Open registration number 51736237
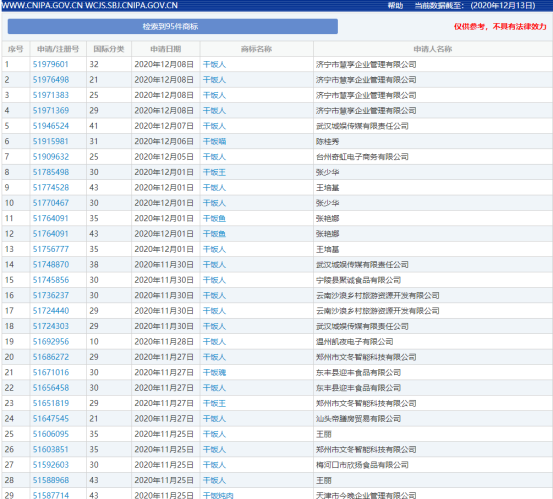 [51, 295]
